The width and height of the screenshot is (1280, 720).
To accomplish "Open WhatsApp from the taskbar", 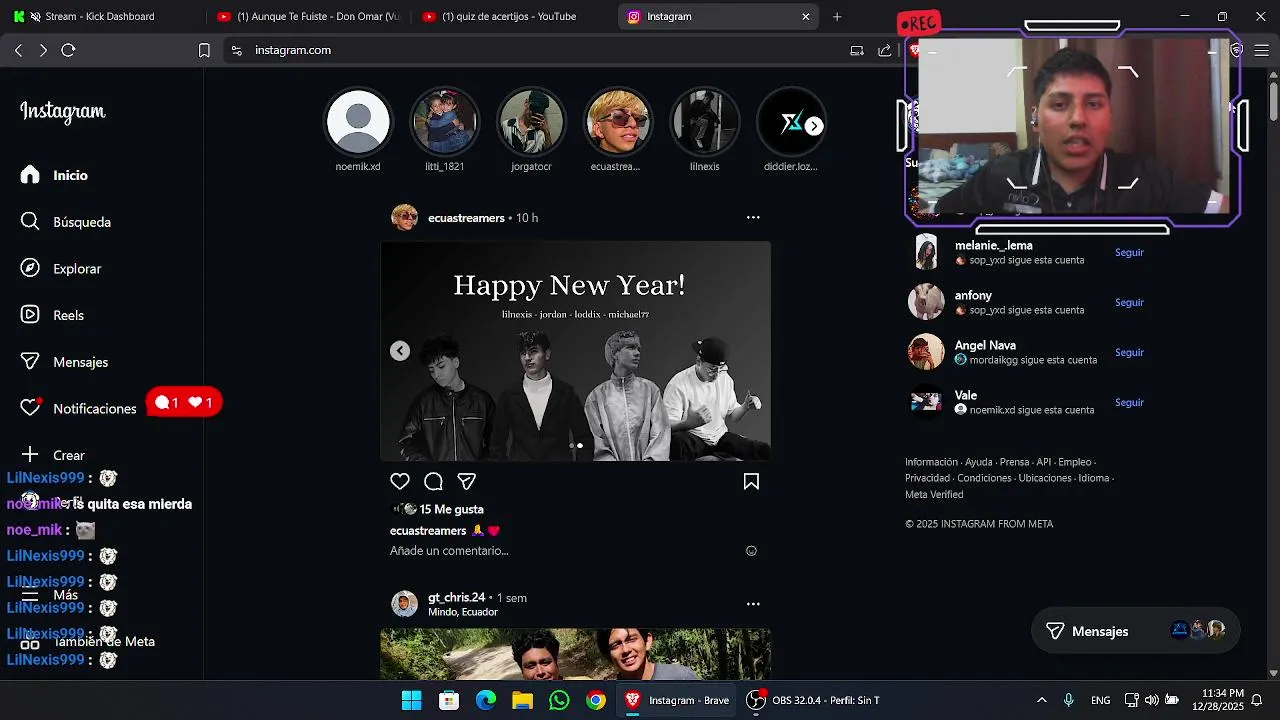I will tap(559, 700).
